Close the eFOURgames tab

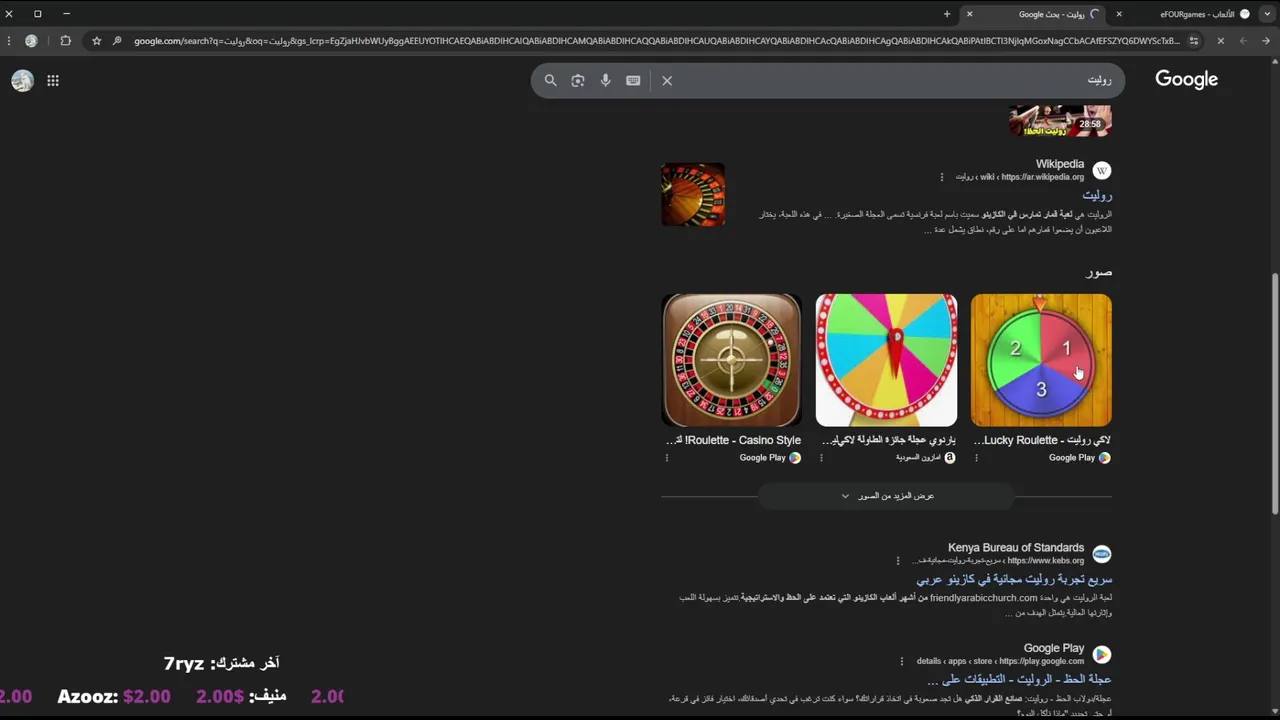[x=1119, y=14]
